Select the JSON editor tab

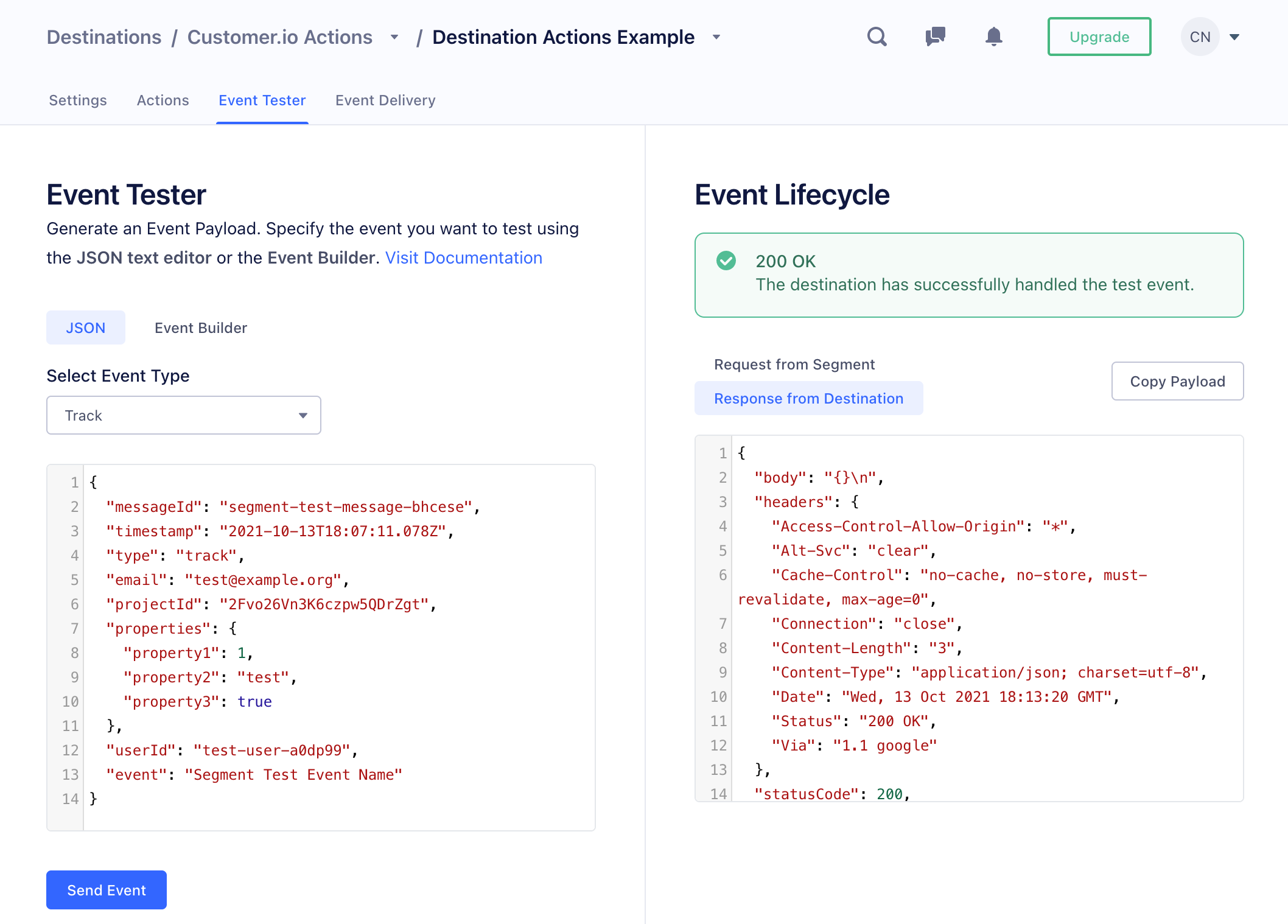[x=86, y=327]
